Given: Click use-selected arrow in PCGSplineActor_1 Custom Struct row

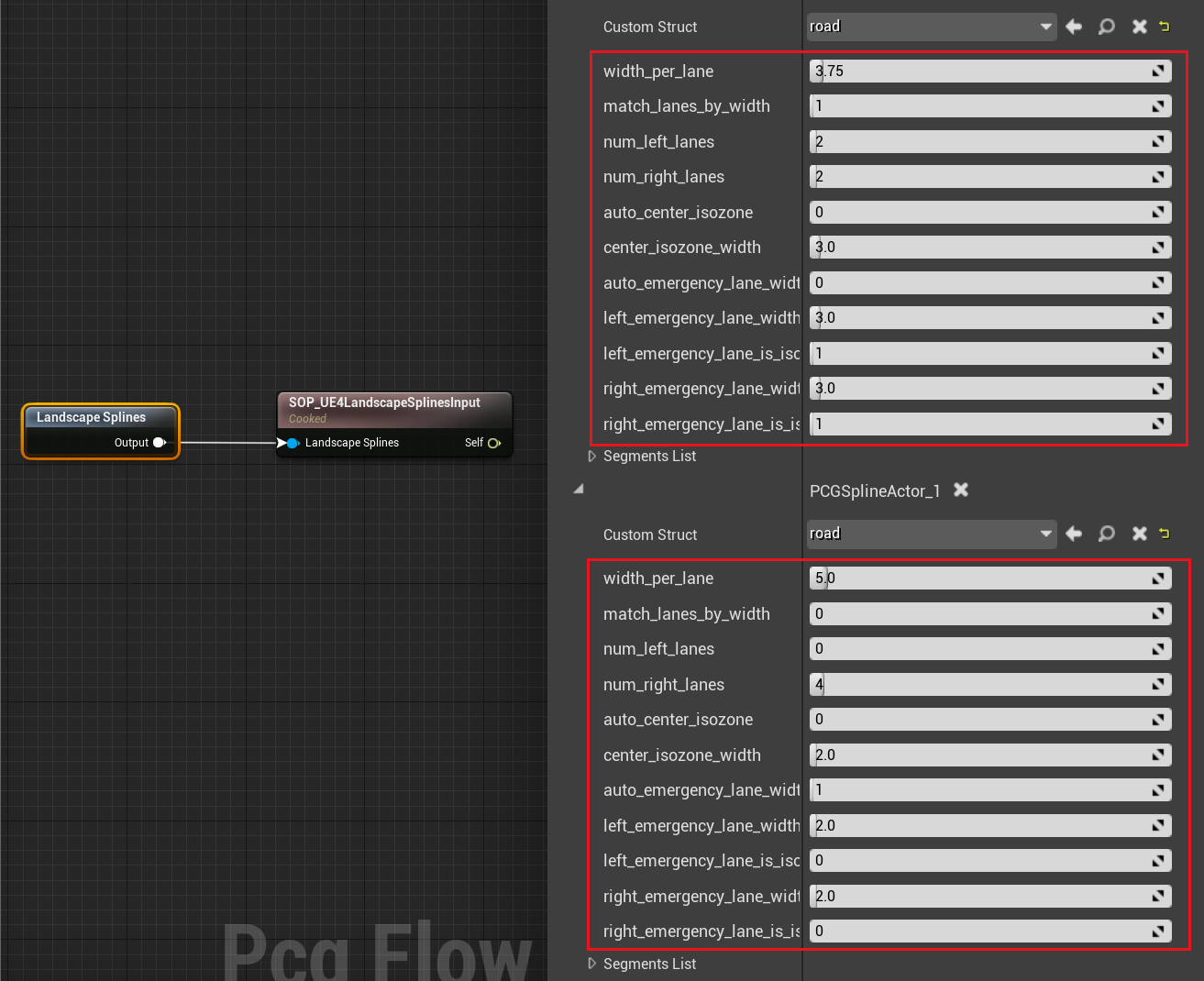Looking at the screenshot, I should 1074,534.
